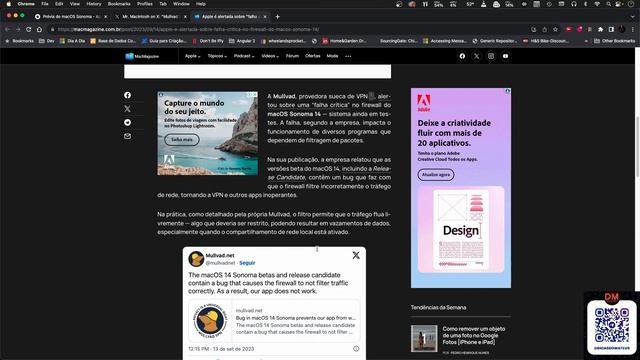Share article on Telegram from sidebar
This screenshot has width=640, height=360.
[x=127, y=122]
